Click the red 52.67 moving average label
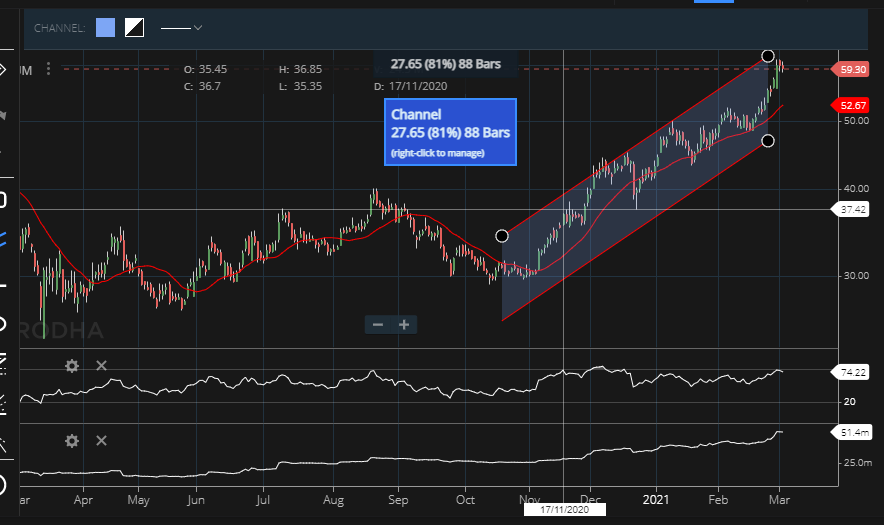 pos(851,105)
